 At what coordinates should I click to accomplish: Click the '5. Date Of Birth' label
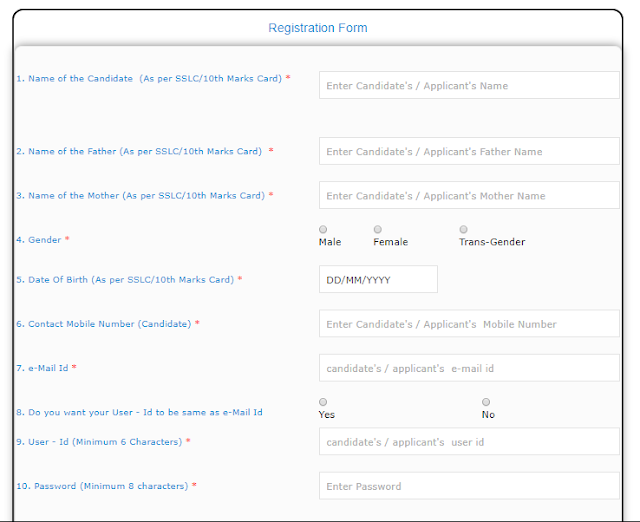129,280
